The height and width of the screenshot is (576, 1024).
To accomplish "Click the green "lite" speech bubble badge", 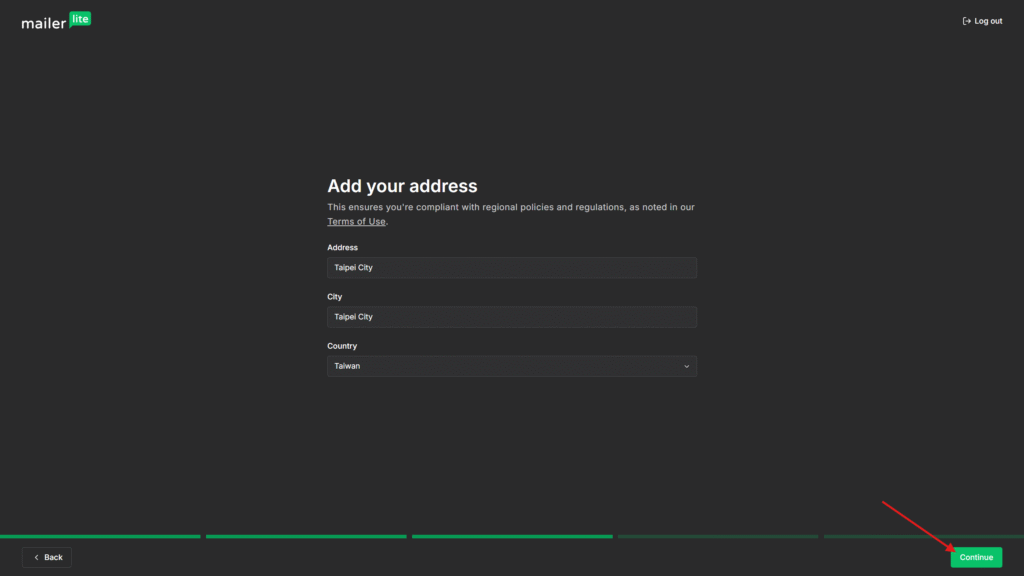I will coord(80,19).
